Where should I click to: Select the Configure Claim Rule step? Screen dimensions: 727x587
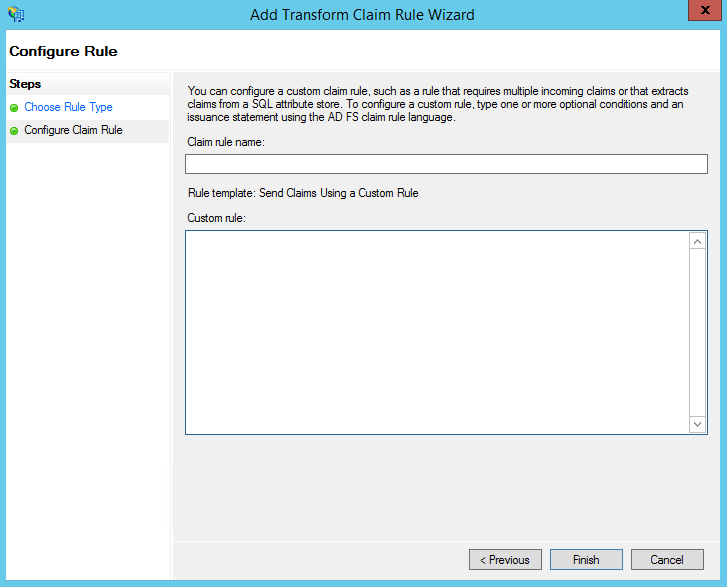tap(73, 130)
